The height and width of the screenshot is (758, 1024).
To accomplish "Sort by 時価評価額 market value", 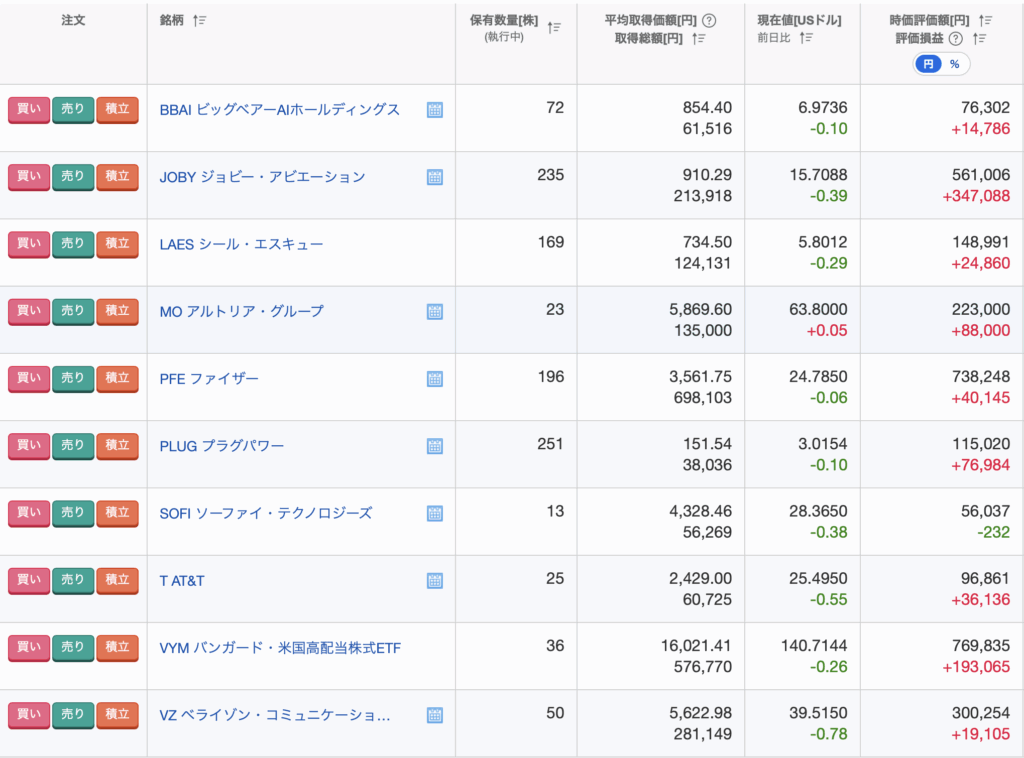I will [x=986, y=20].
